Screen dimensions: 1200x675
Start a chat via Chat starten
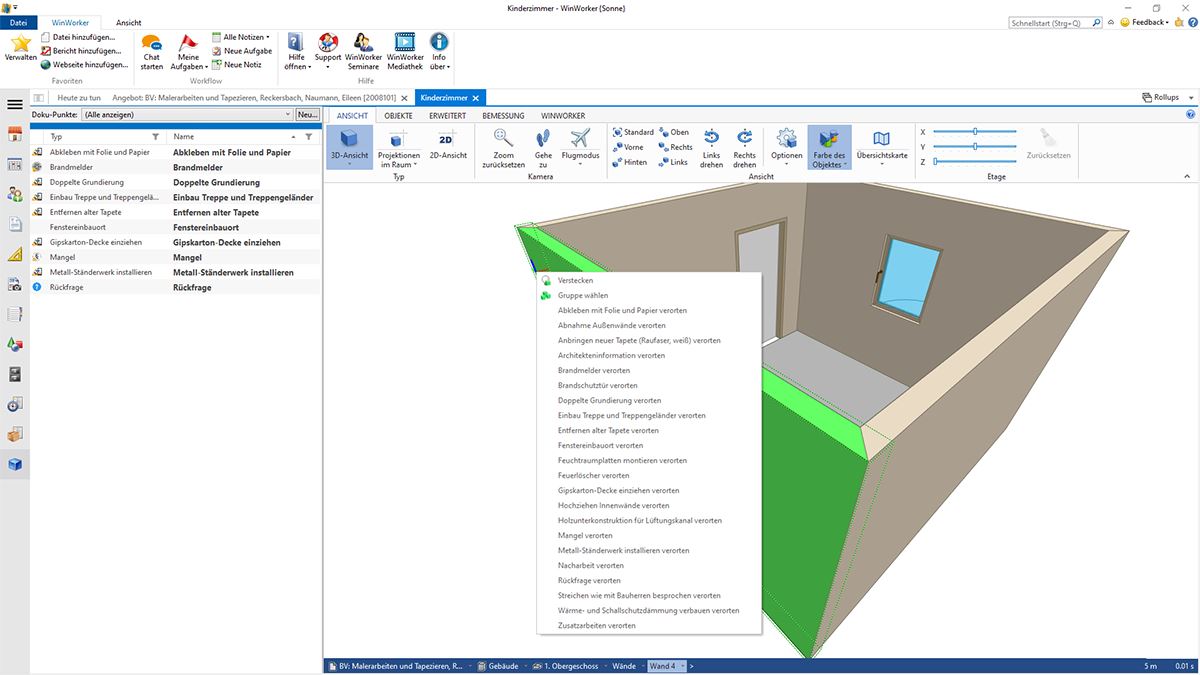tap(151, 51)
